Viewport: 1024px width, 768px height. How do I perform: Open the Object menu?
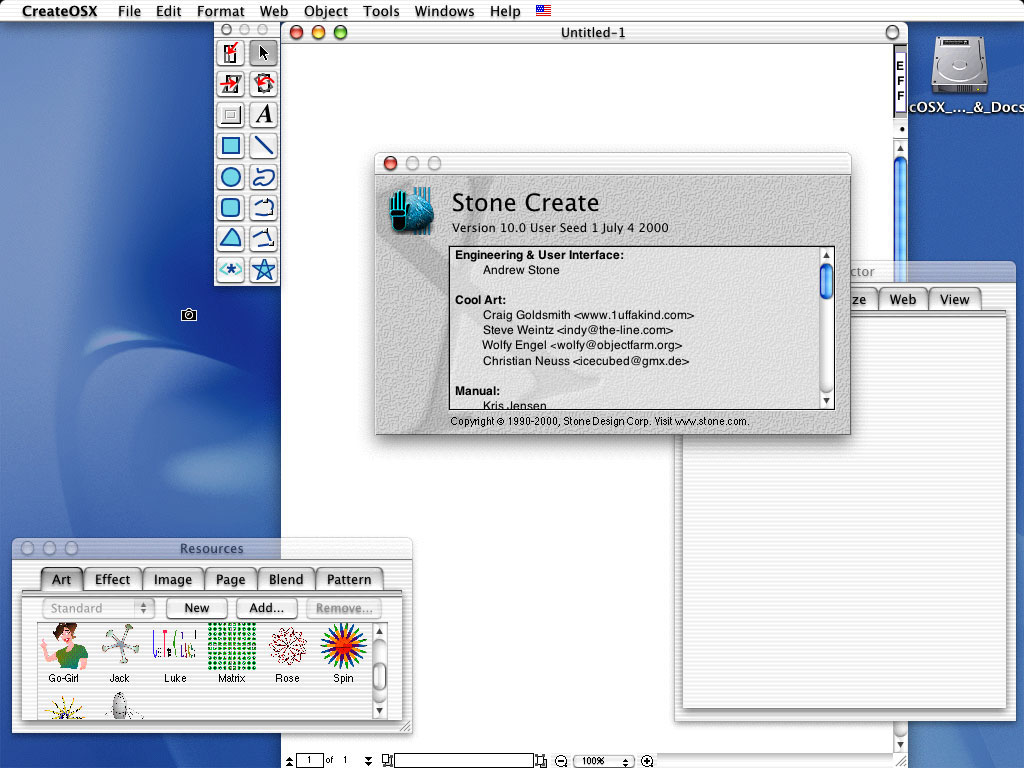tap(326, 11)
